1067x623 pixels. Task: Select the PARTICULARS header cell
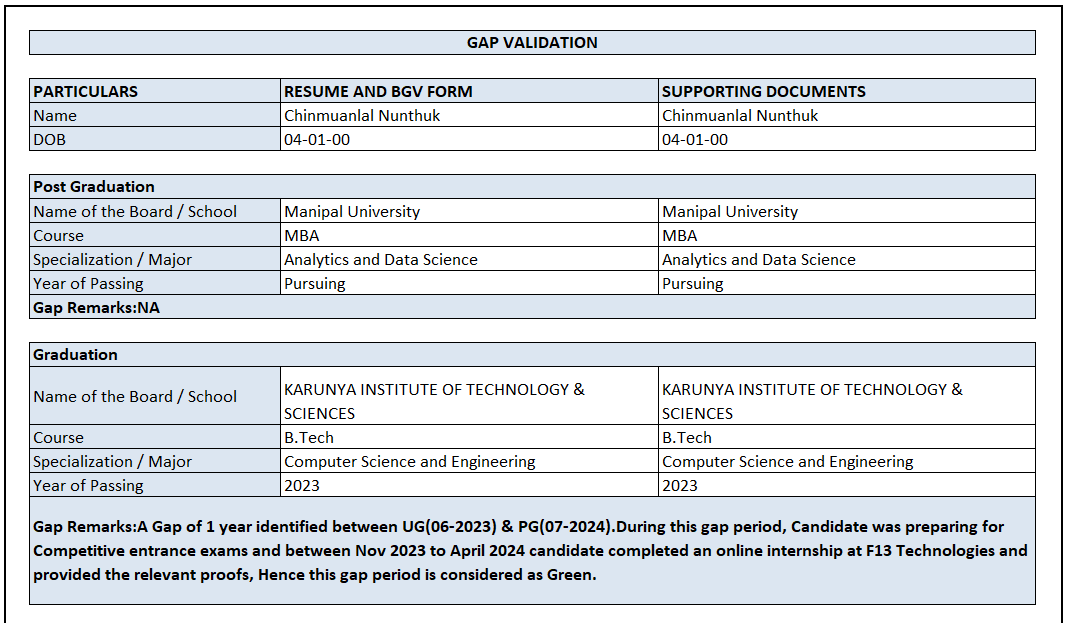point(86,91)
